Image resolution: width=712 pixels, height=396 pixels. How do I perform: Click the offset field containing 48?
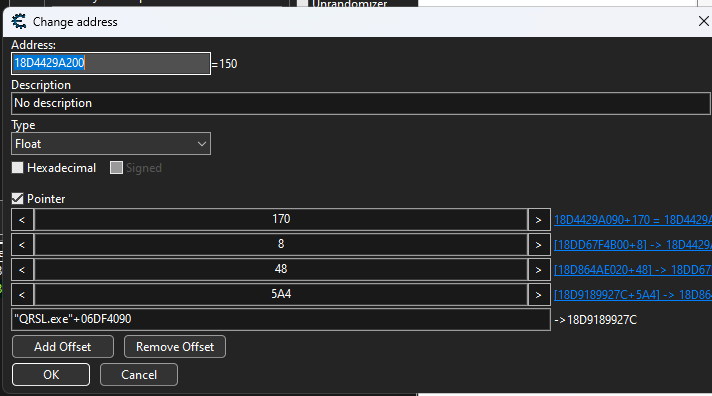[281, 270]
